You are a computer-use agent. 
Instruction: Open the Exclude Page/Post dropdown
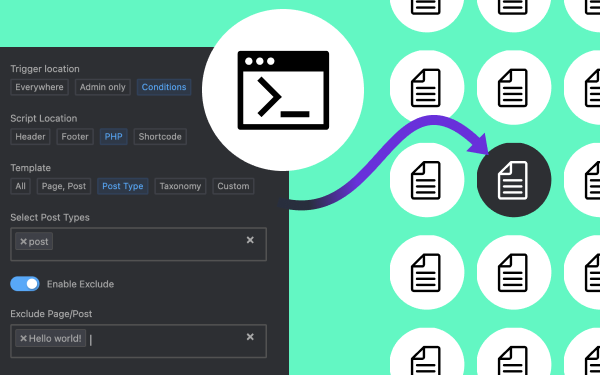[139, 341]
